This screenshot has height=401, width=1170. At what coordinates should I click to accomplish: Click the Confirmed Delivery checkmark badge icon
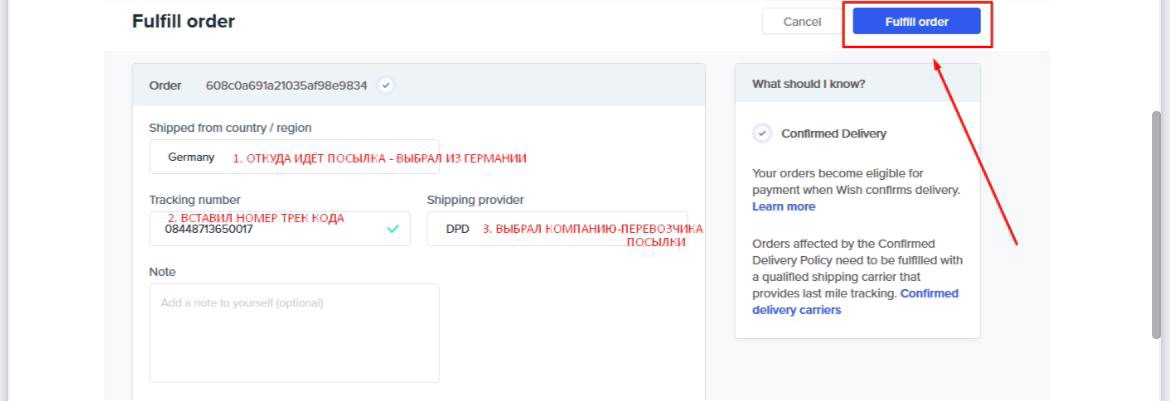[763, 133]
